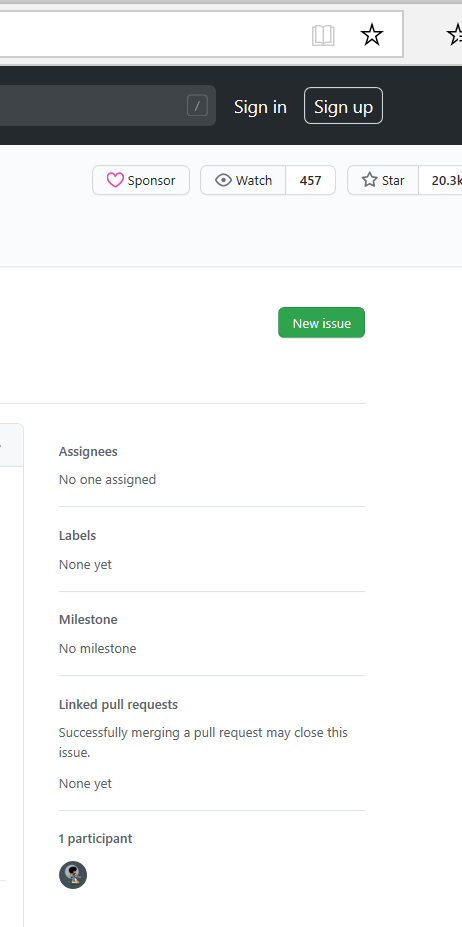Create a New issue
The height and width of the screenshot is (927, 462).
click(322, 323)
